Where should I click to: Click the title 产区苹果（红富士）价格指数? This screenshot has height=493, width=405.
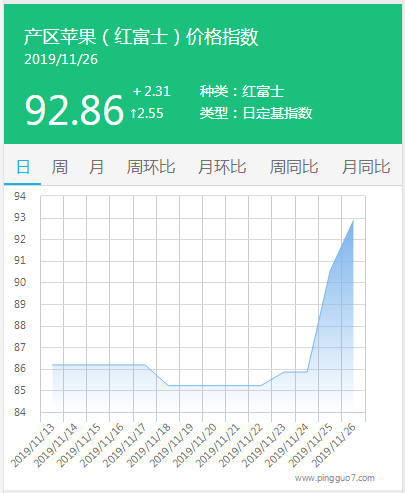coord(141,37)
